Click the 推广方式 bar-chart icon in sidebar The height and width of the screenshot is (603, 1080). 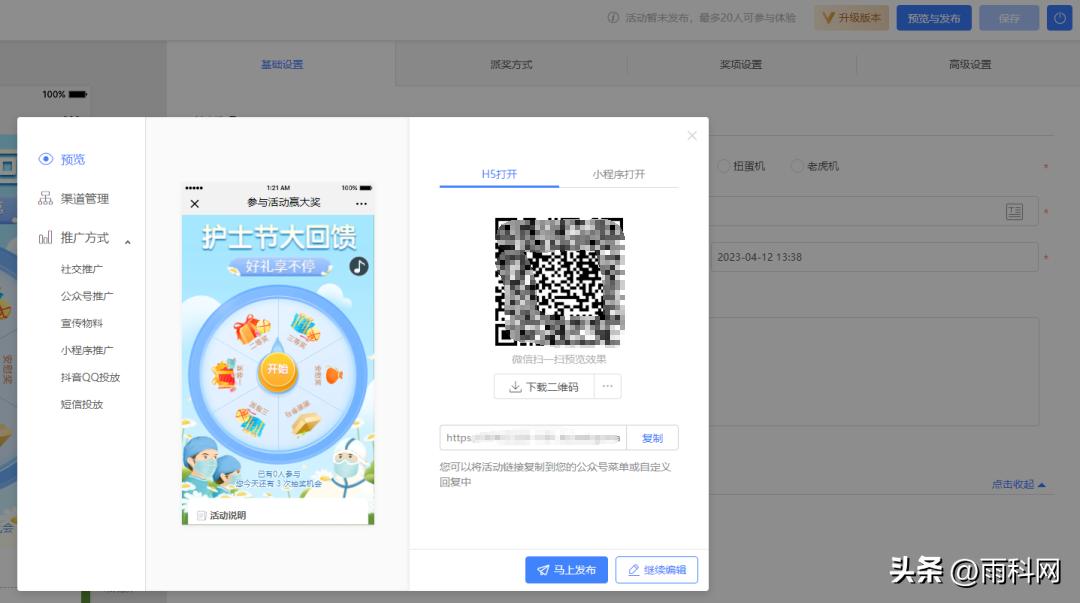click(45, 238)
